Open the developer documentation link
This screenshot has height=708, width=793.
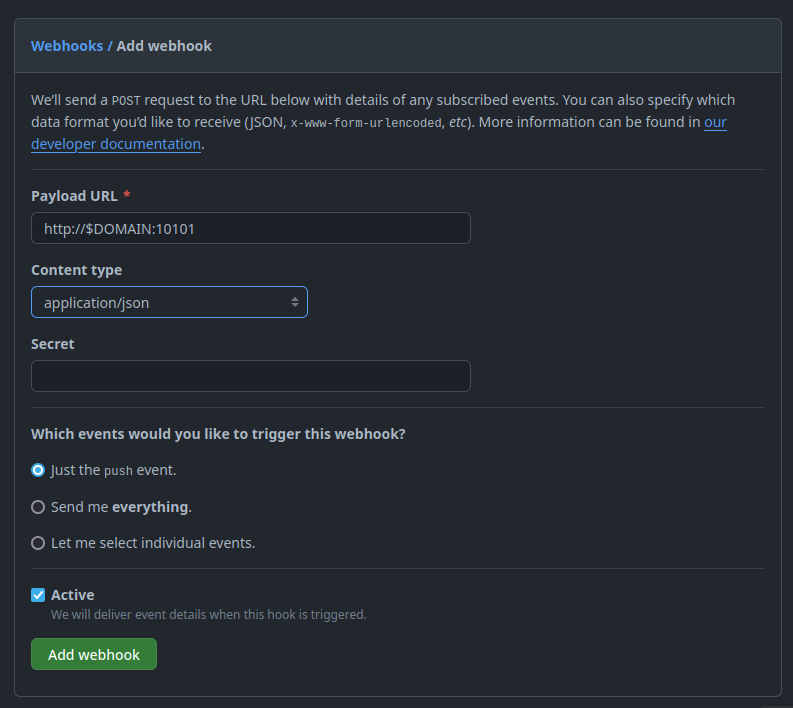[116, 144]
